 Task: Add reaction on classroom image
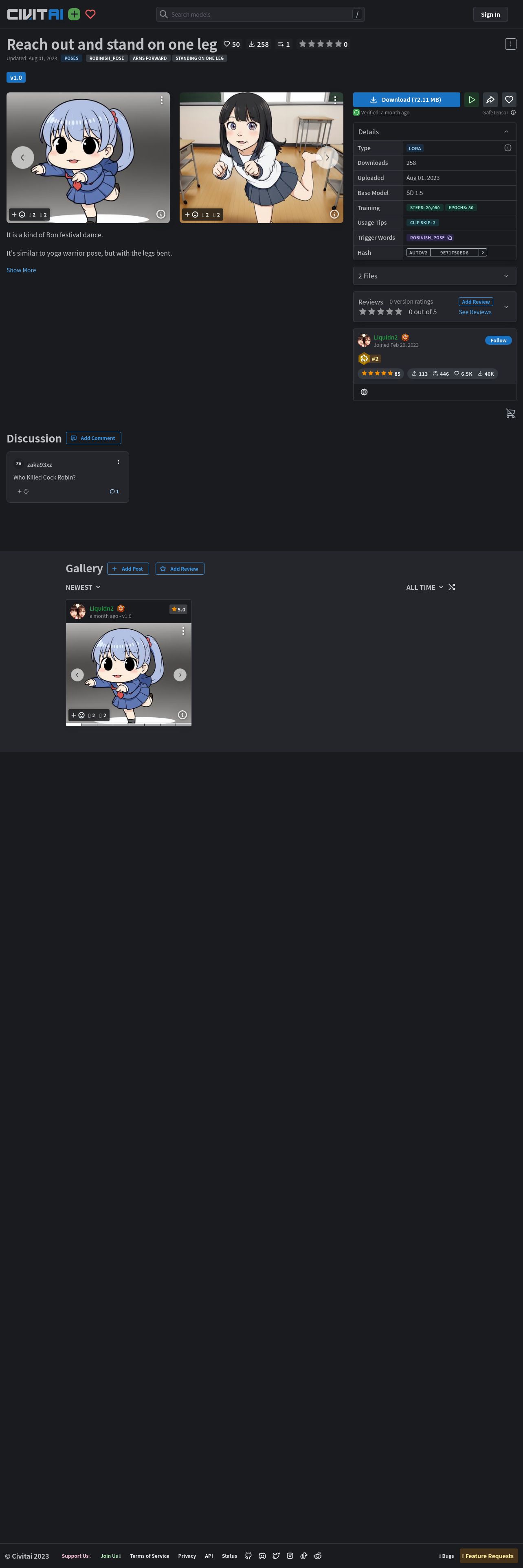(x=191, y=214)
